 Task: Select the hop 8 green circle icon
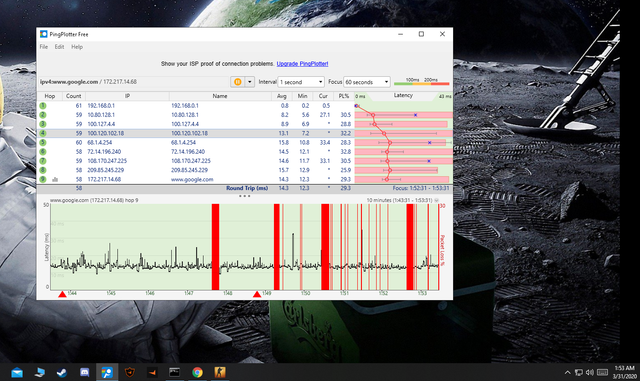[43, 170]
